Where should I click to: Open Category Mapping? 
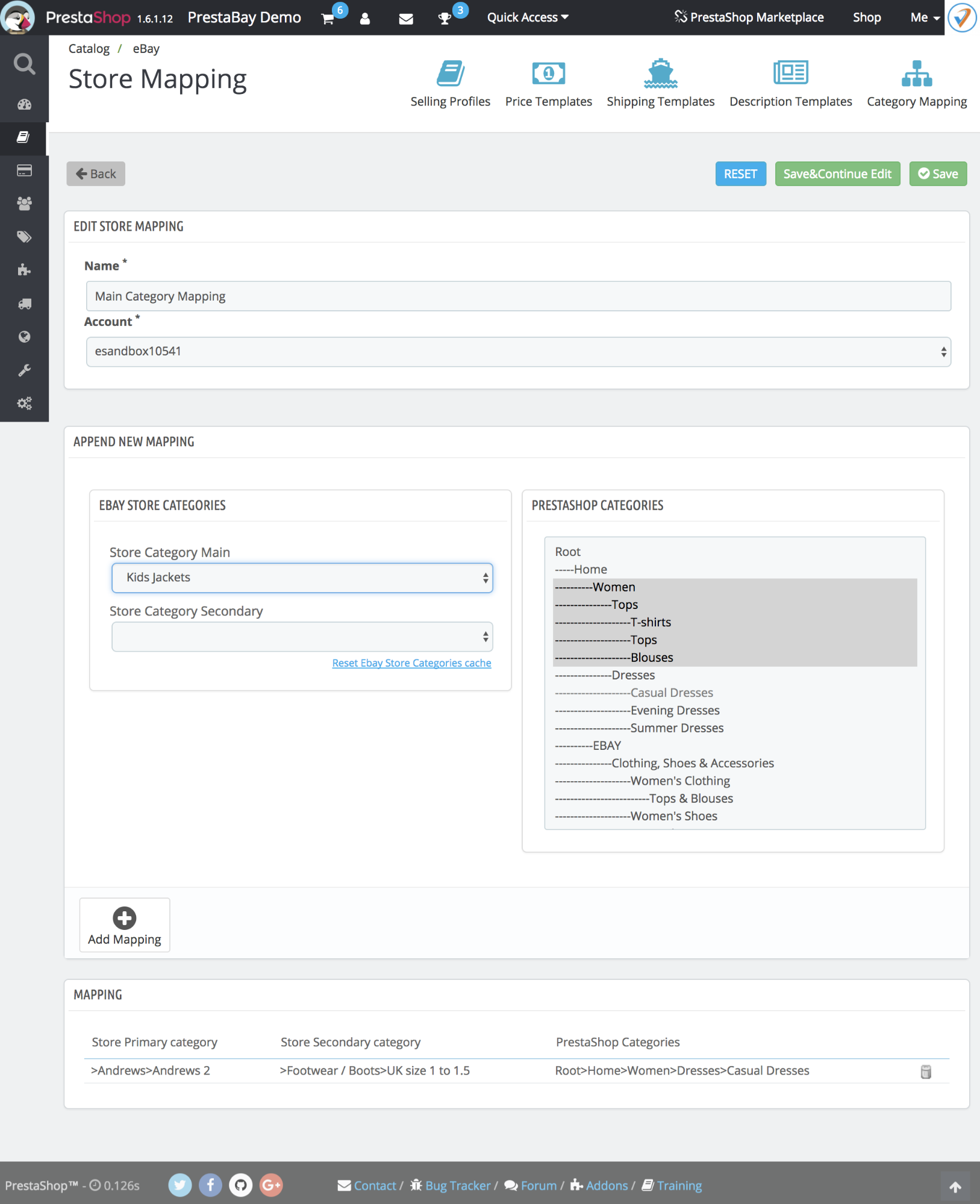coord(917,84)
